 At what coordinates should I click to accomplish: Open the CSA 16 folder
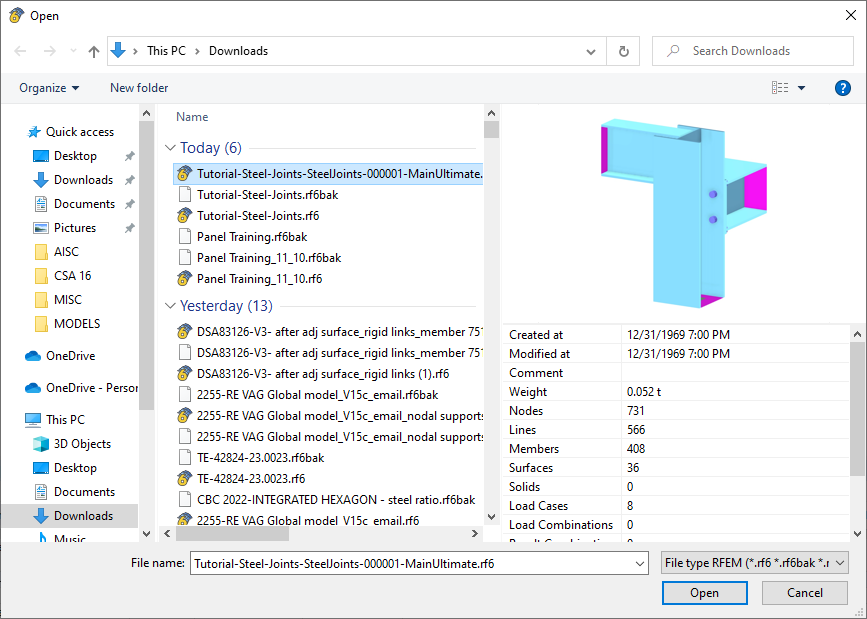pyautogui.click(x=63, y=275)
